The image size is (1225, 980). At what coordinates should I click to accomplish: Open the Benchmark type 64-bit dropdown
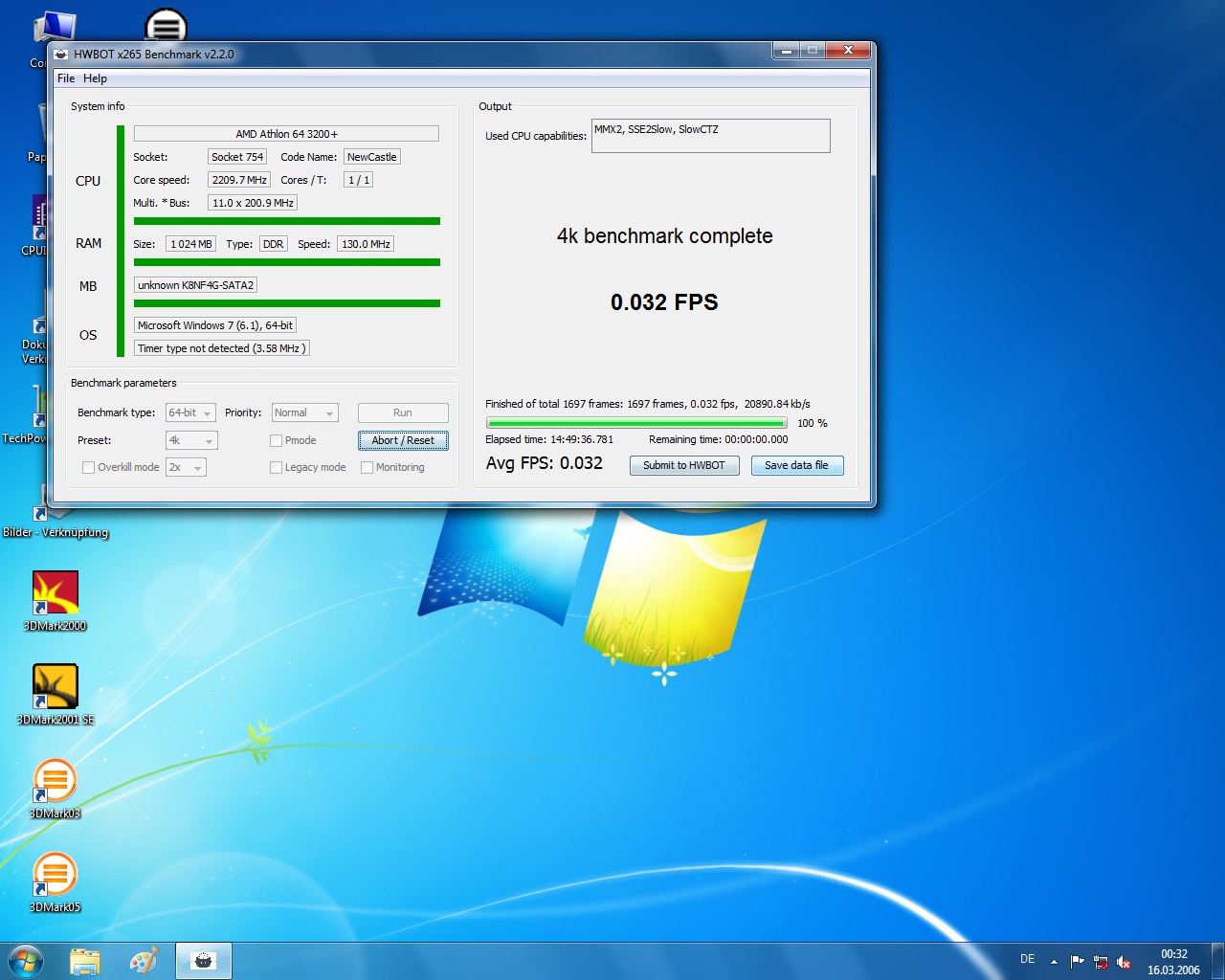click(x=190, y=412)
